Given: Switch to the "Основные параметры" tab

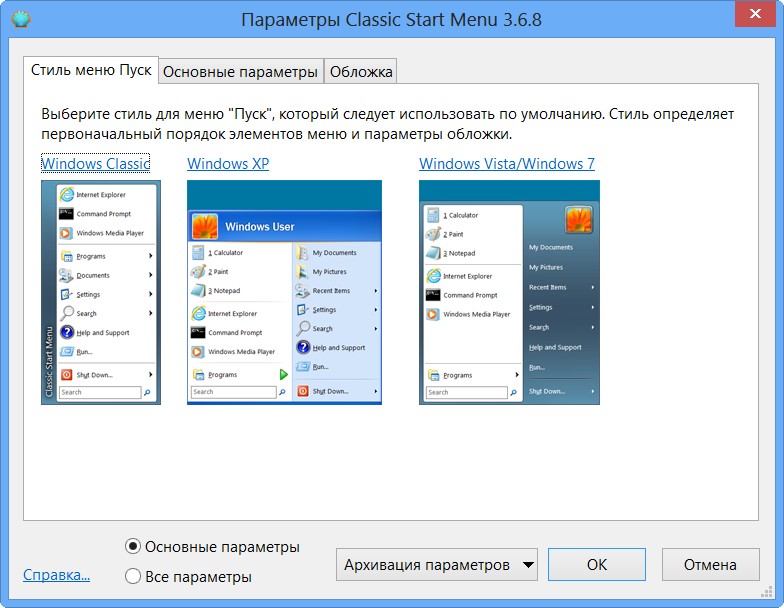Looking at the screenshot, I should point(241,72).
